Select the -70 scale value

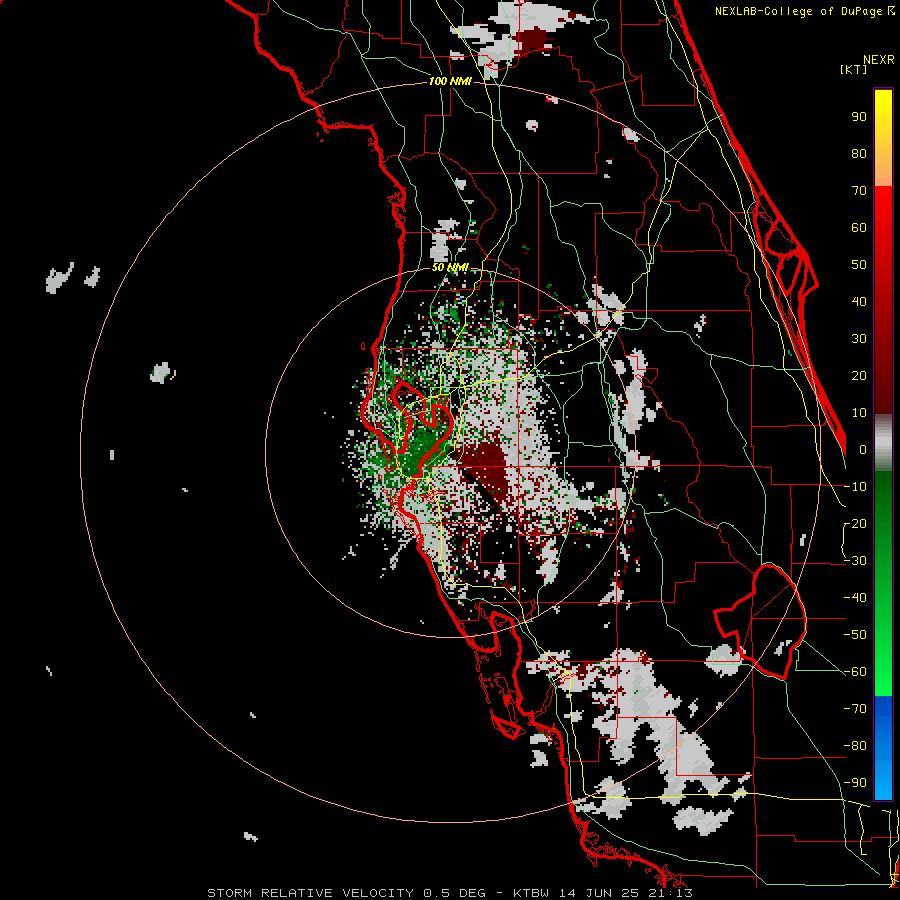pos(856,709)
